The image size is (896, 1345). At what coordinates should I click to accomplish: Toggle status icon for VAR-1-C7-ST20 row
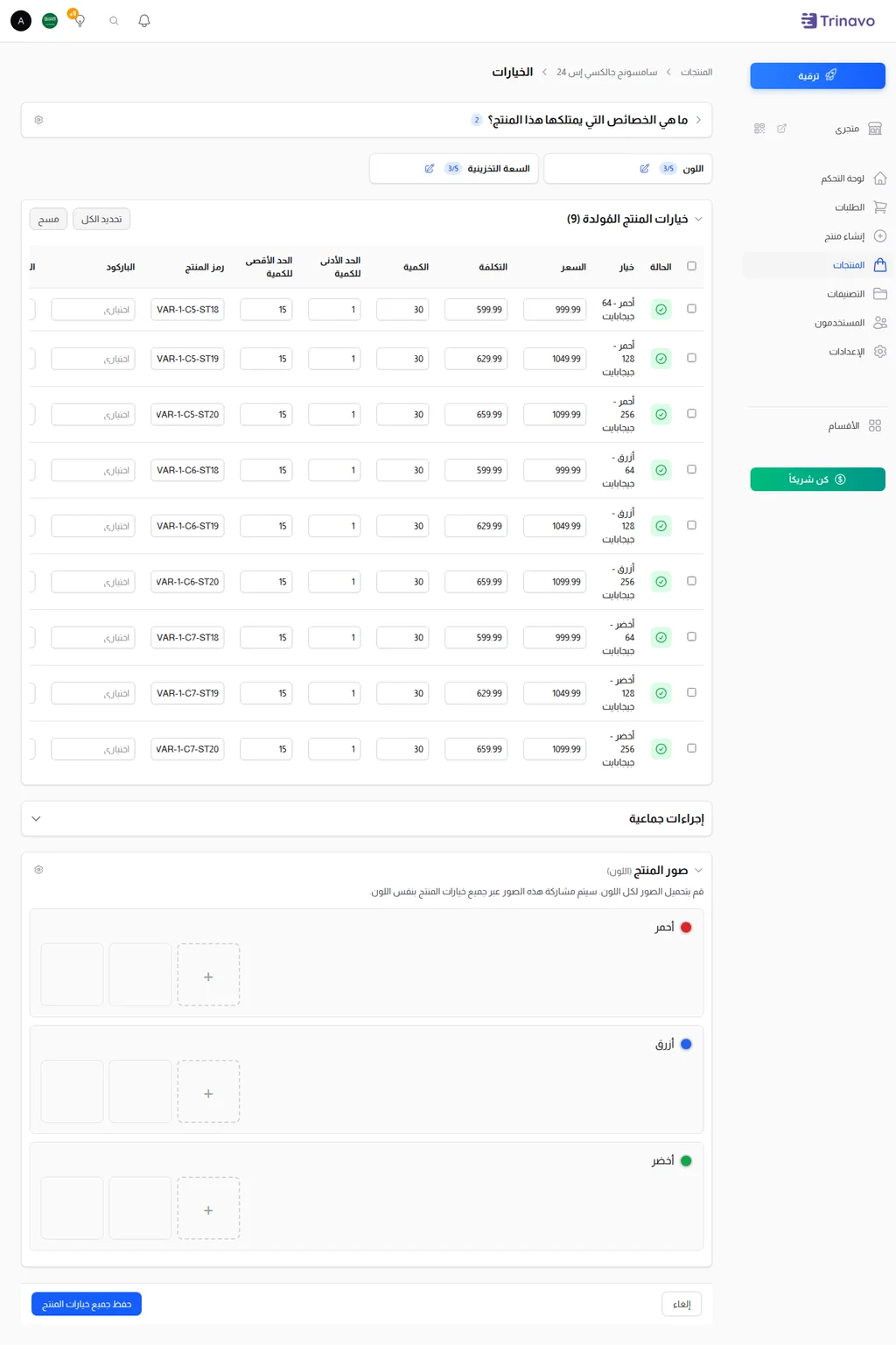(661, 749)
